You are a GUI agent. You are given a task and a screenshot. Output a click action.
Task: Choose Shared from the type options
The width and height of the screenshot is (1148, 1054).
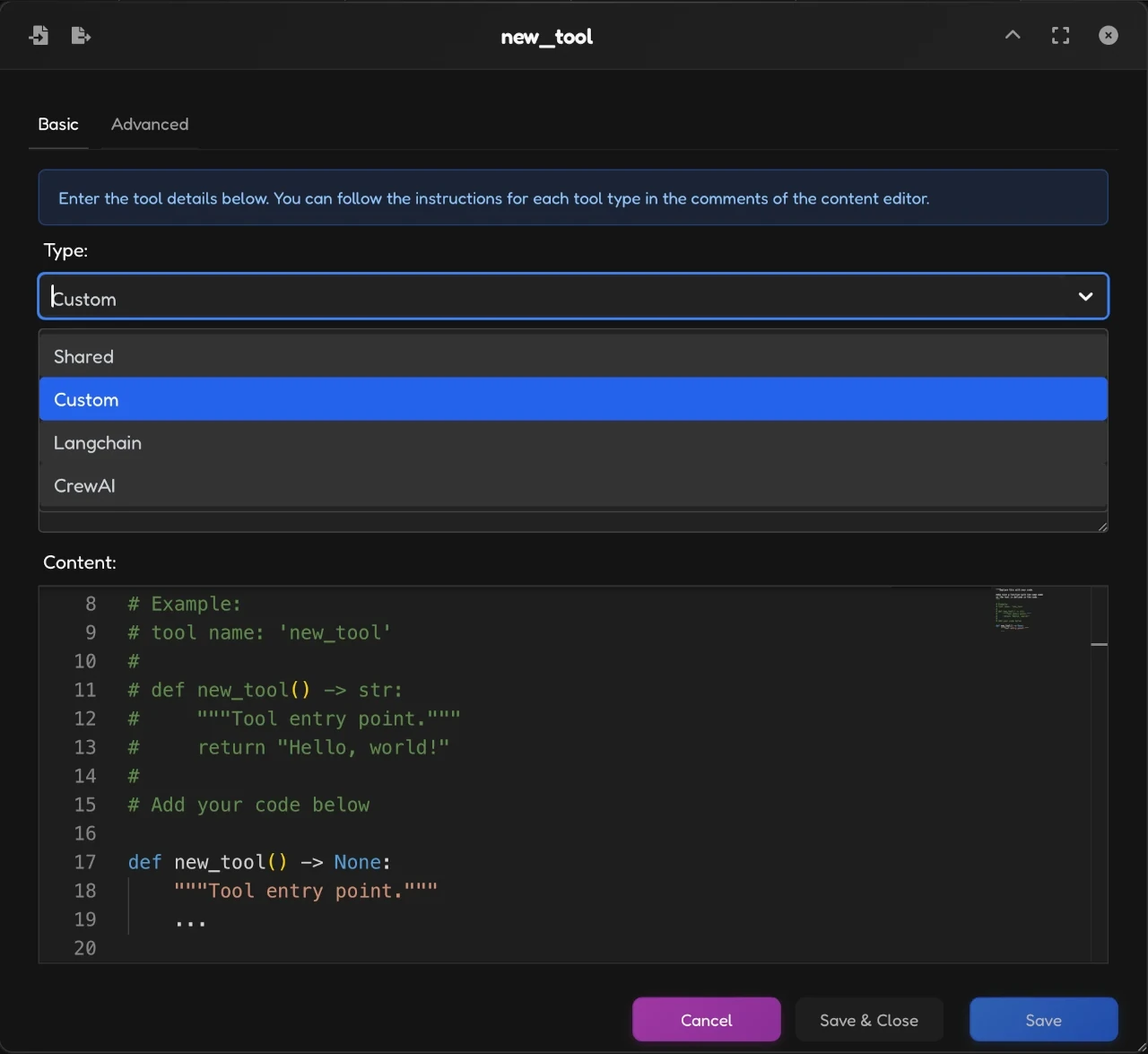83,356
